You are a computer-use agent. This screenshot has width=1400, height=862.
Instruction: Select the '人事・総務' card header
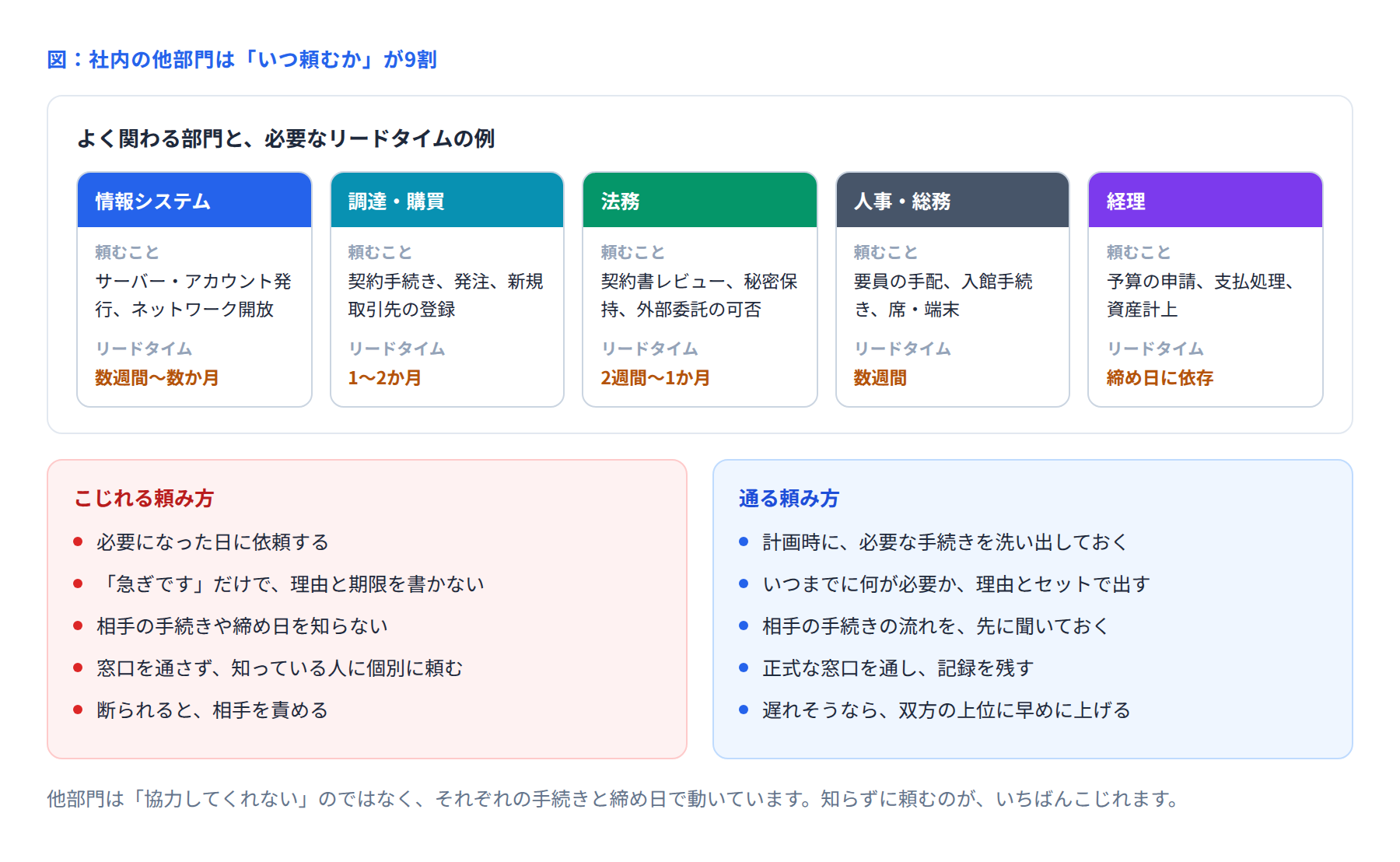[x=953, y=201]
